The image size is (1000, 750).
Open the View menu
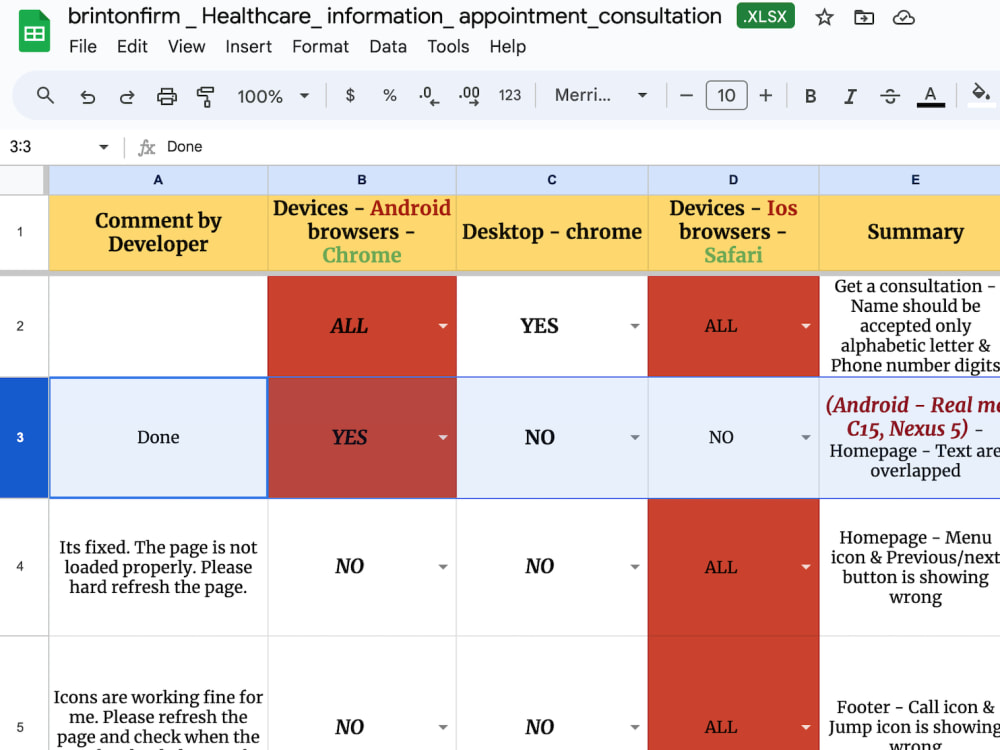pyautogui.click(x=186, y=47)
